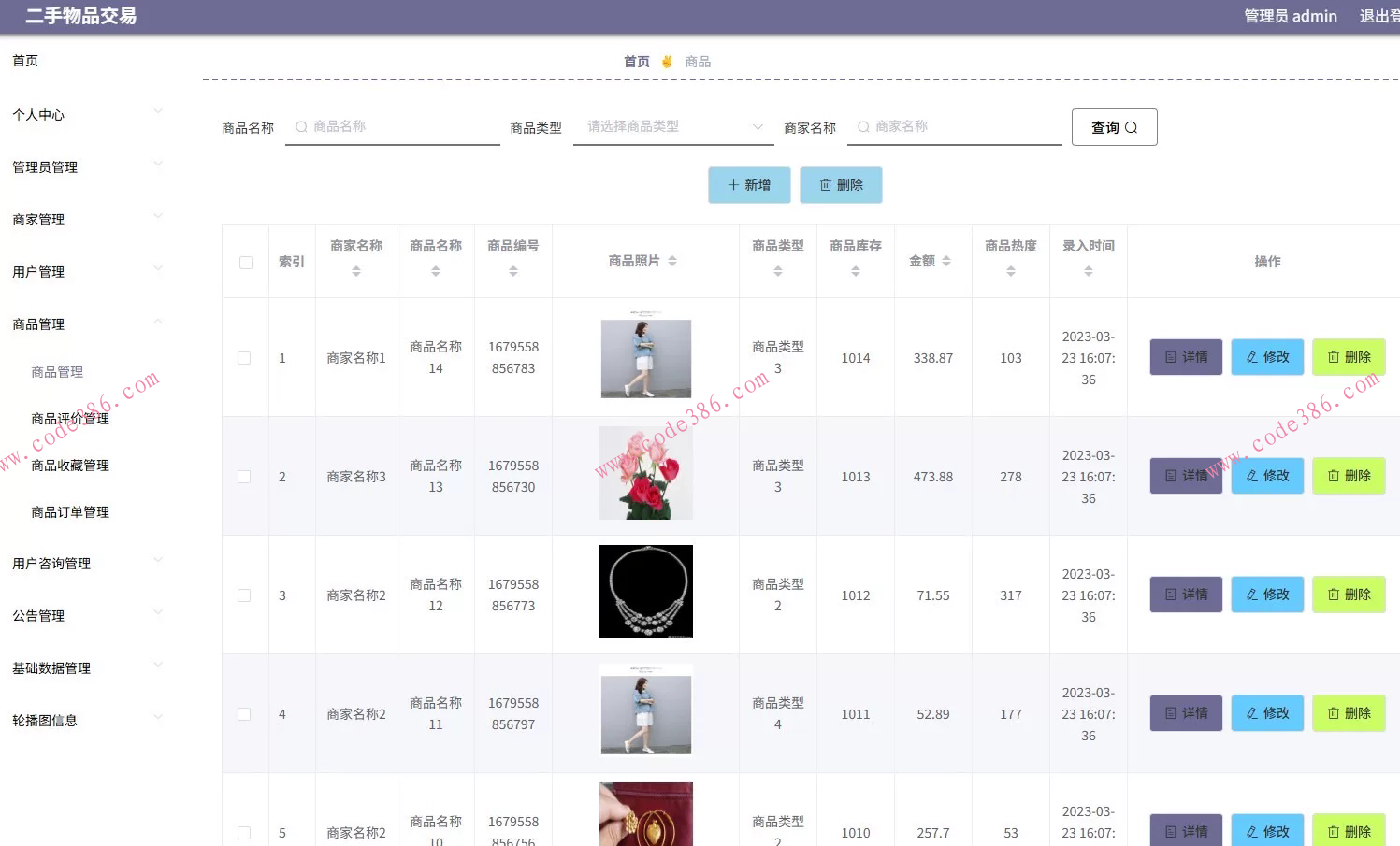The image size is (1400, 846).
Task: Click the pencil icon on row 1's 修改 button
Action: [1252, 356]
